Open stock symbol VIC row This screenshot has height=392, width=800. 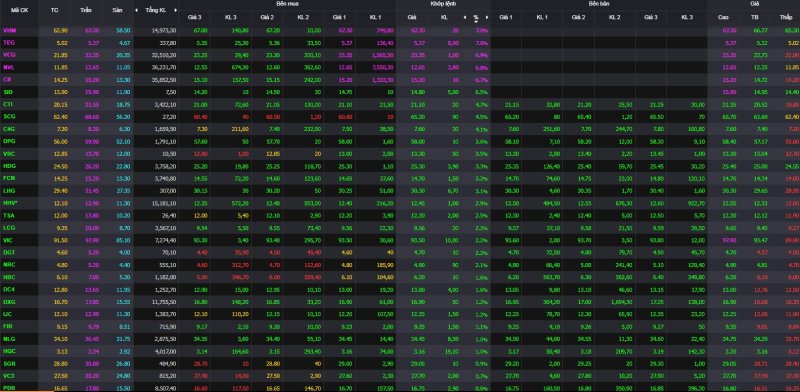coord(7,239)
